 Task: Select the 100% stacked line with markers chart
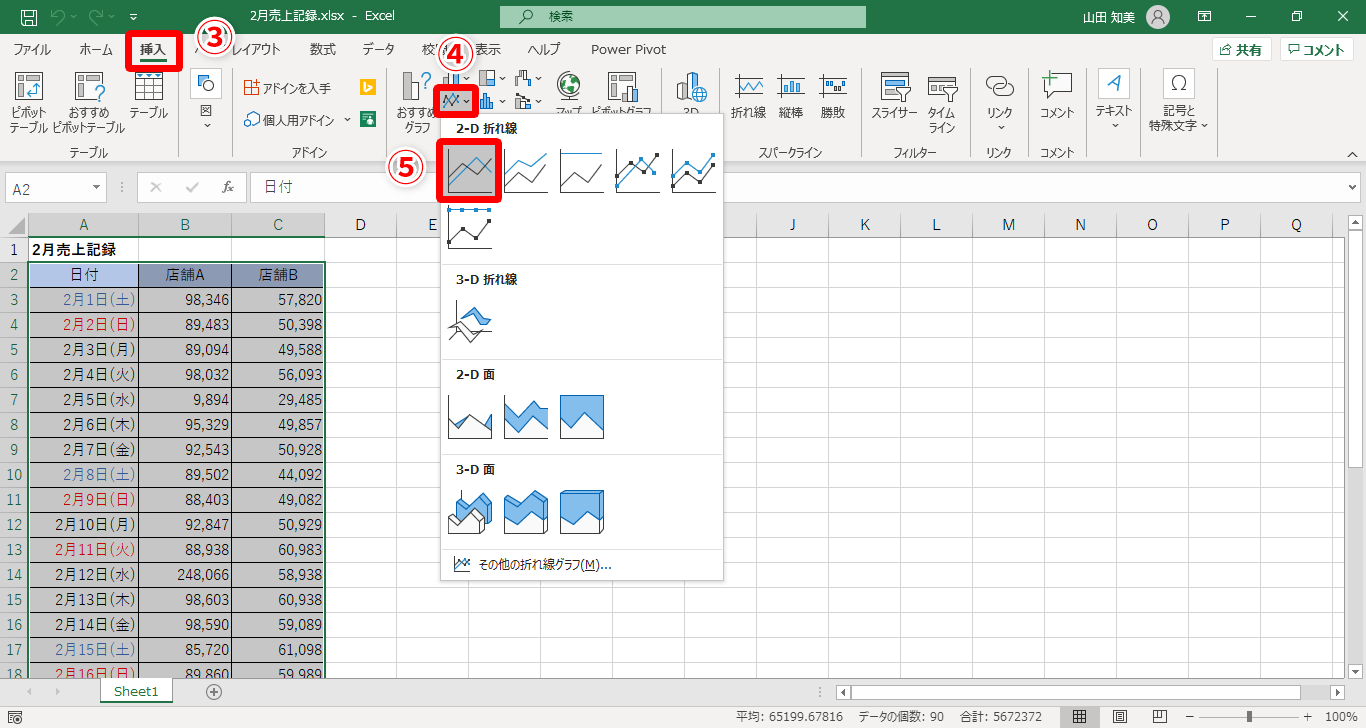click(x=470, y=228)
